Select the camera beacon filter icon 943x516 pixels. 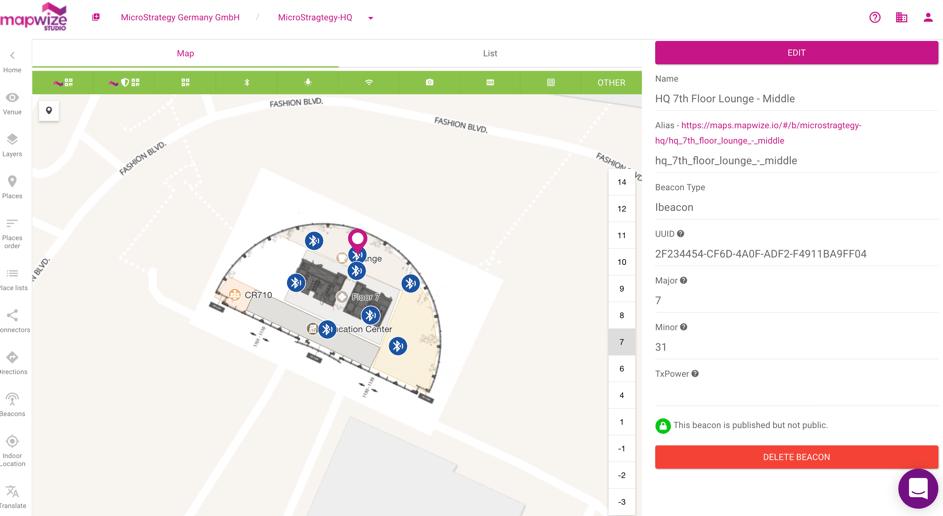[430, 83]
